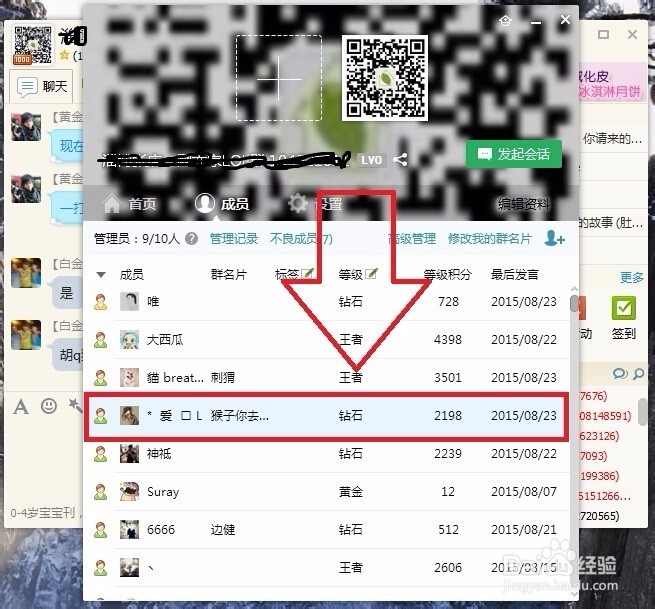Open emoji picker in chat window

point(49,406)
